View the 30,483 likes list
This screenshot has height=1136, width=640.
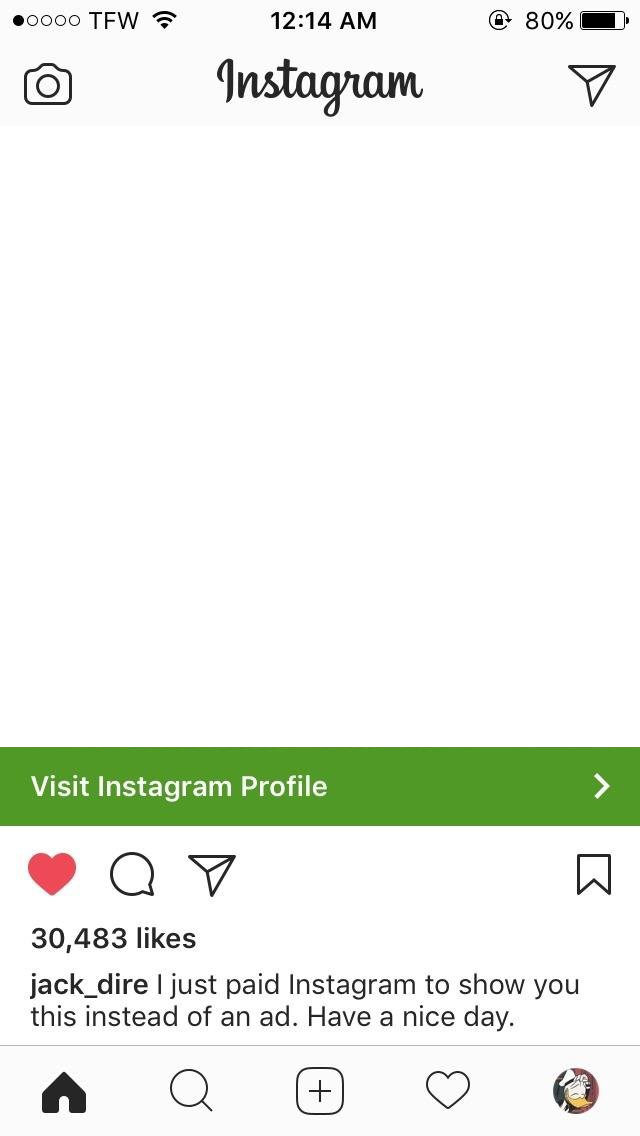point(113,939)
